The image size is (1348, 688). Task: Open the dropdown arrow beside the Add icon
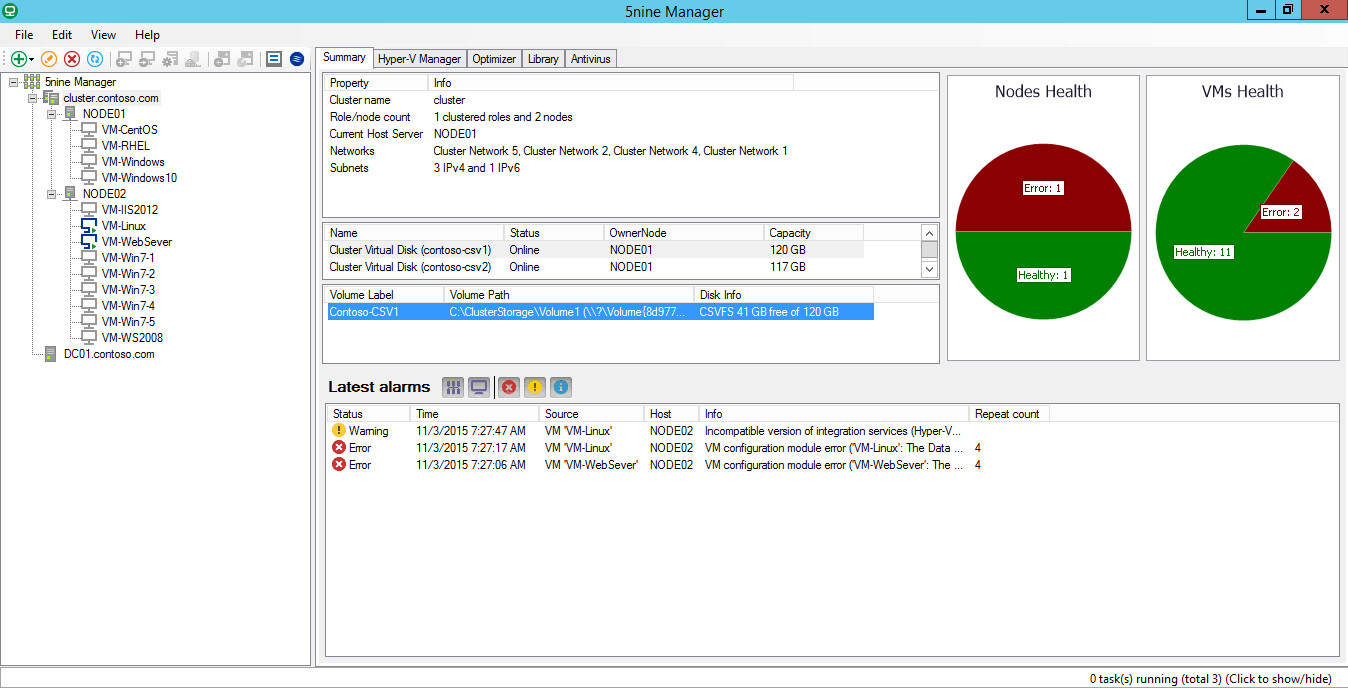point(31,60)
